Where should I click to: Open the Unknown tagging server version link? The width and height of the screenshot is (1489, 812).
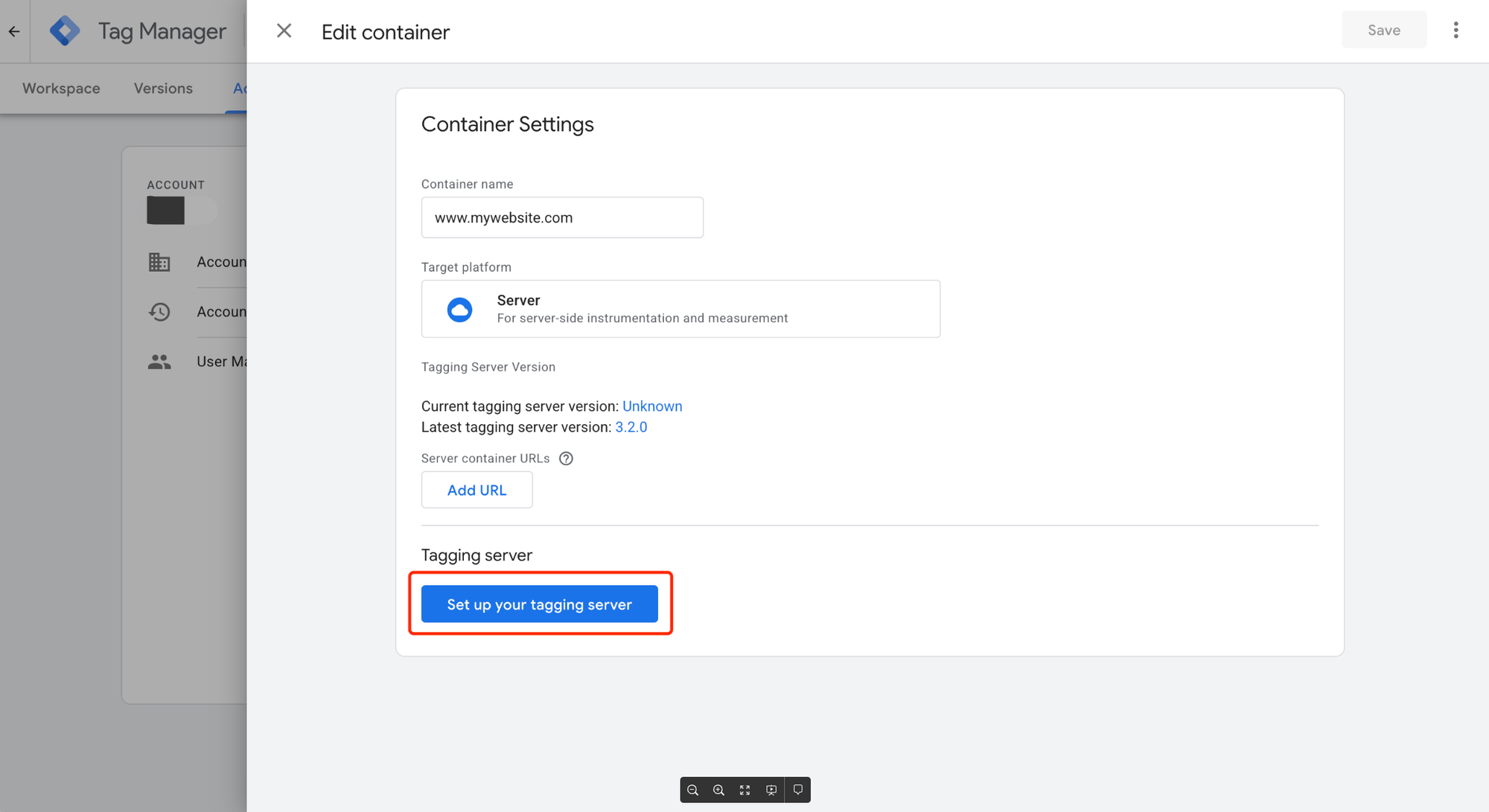pos(652,406)
